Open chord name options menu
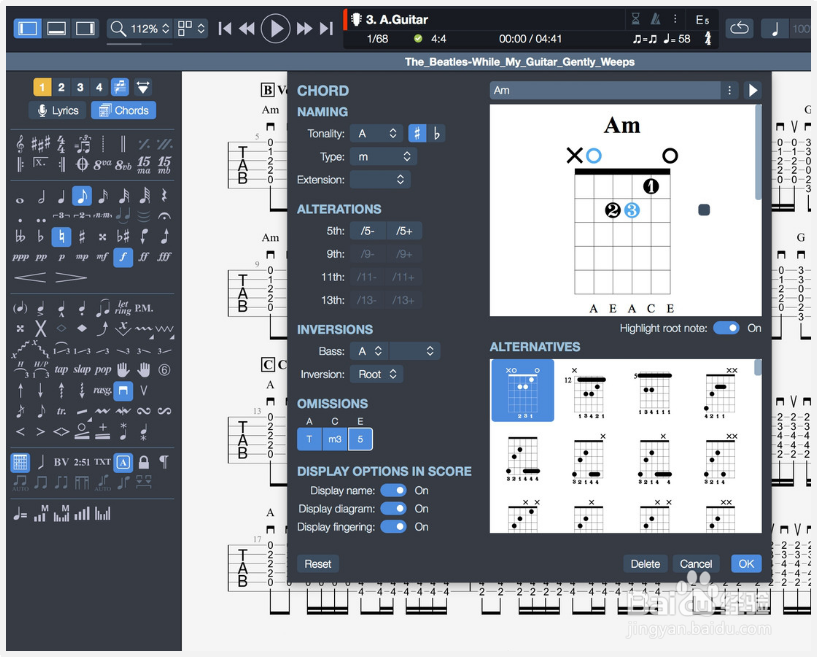The height and width of the screenshot is (657, 817). [729, 90]
